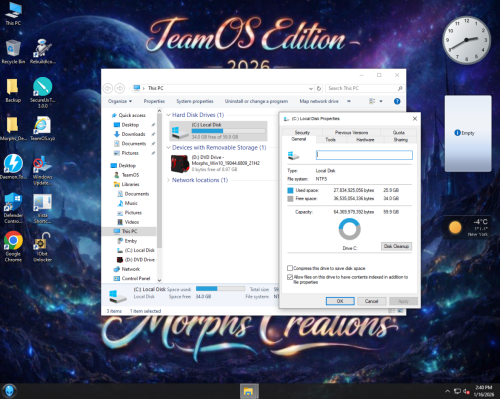This screenshot has width=500, height=399.
Task: Launch Google Chrome from the desktop
Action: (x=13, y=246)
